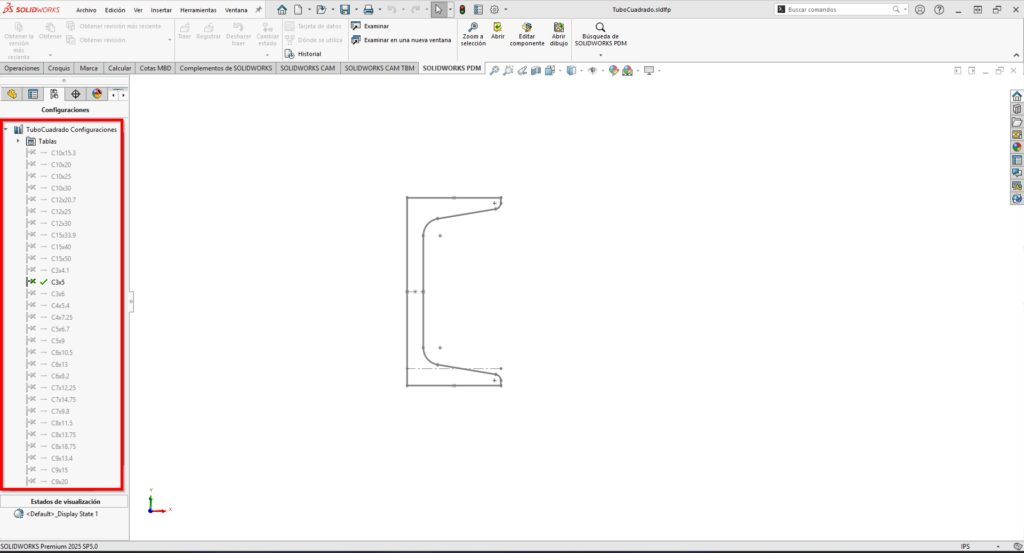Click the Open file icon
This screenshot has height=553, width=1024.
tap(321, 10)
